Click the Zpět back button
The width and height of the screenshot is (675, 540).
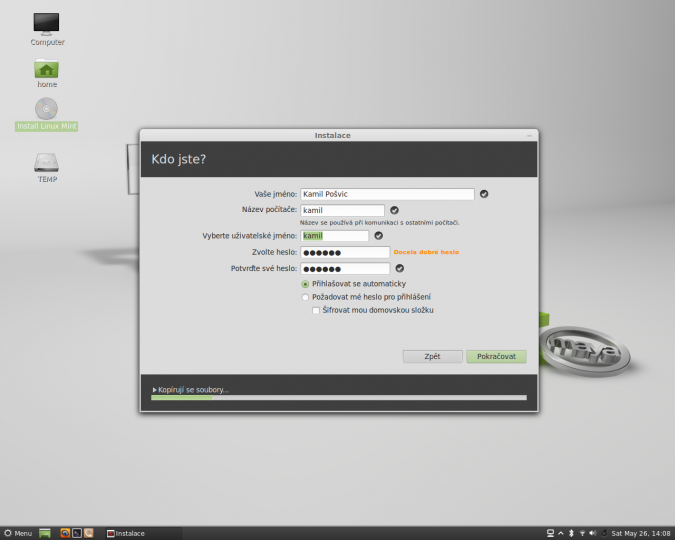click(x=432, y=357)
